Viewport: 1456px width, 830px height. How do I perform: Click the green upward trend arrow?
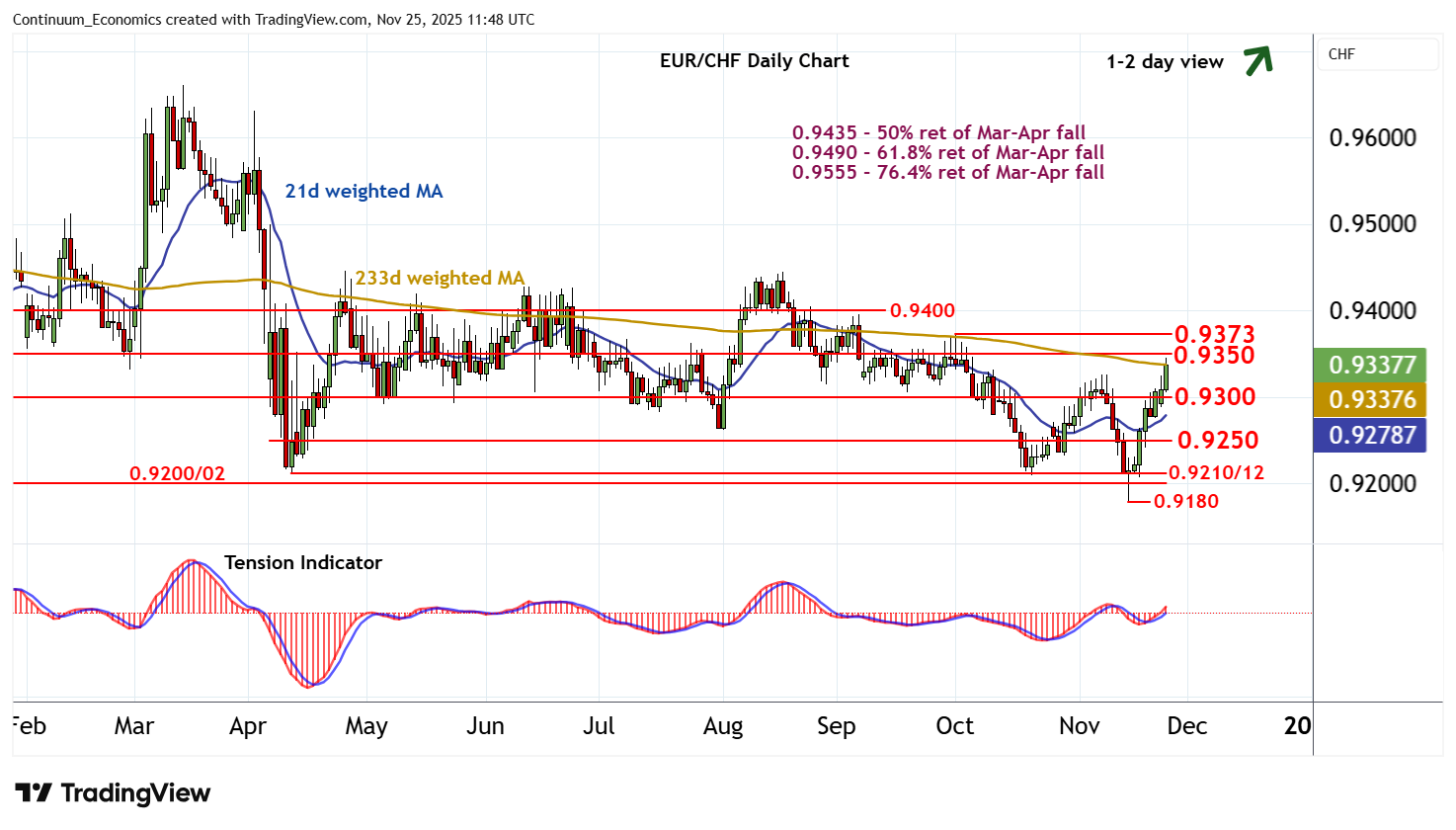tap(1257, 61)
